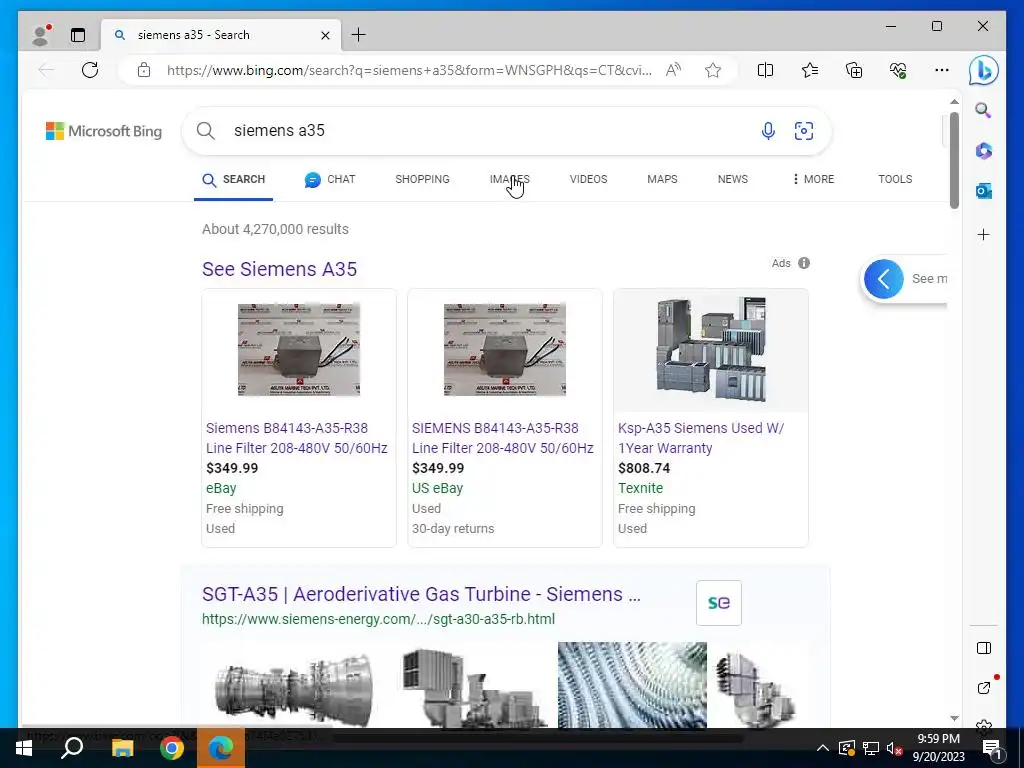The height and width of the screenshot is (768, 1024).
Task: Click the Siemens Energy site logo
Action: (718, 603)
